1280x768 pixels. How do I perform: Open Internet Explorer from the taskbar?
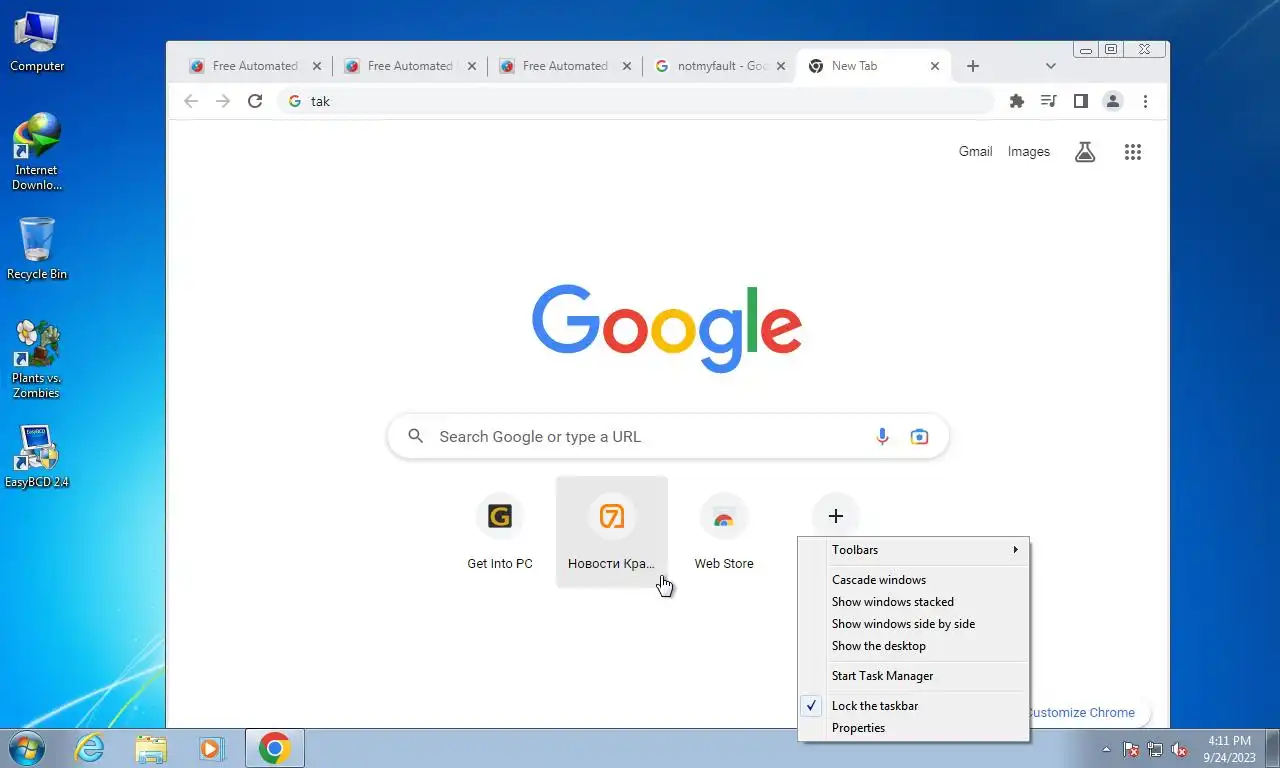coord(90,748)
